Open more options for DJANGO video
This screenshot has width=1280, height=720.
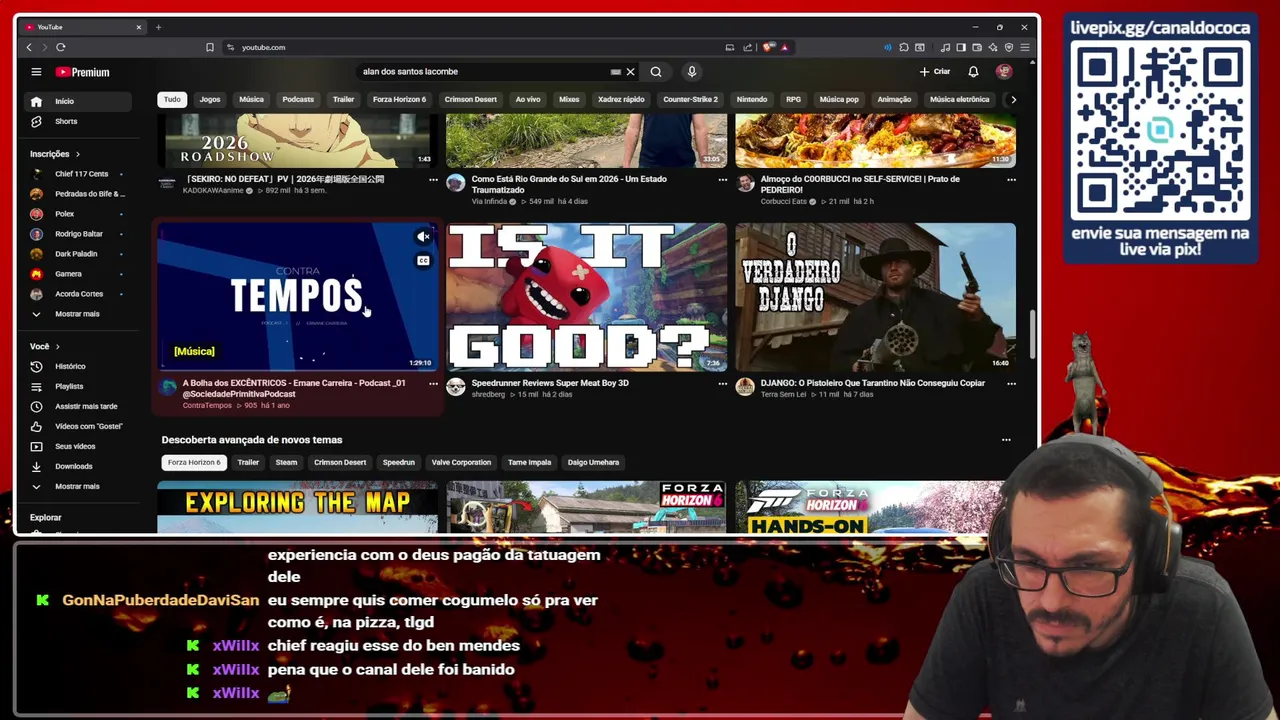coord(1011,383)
